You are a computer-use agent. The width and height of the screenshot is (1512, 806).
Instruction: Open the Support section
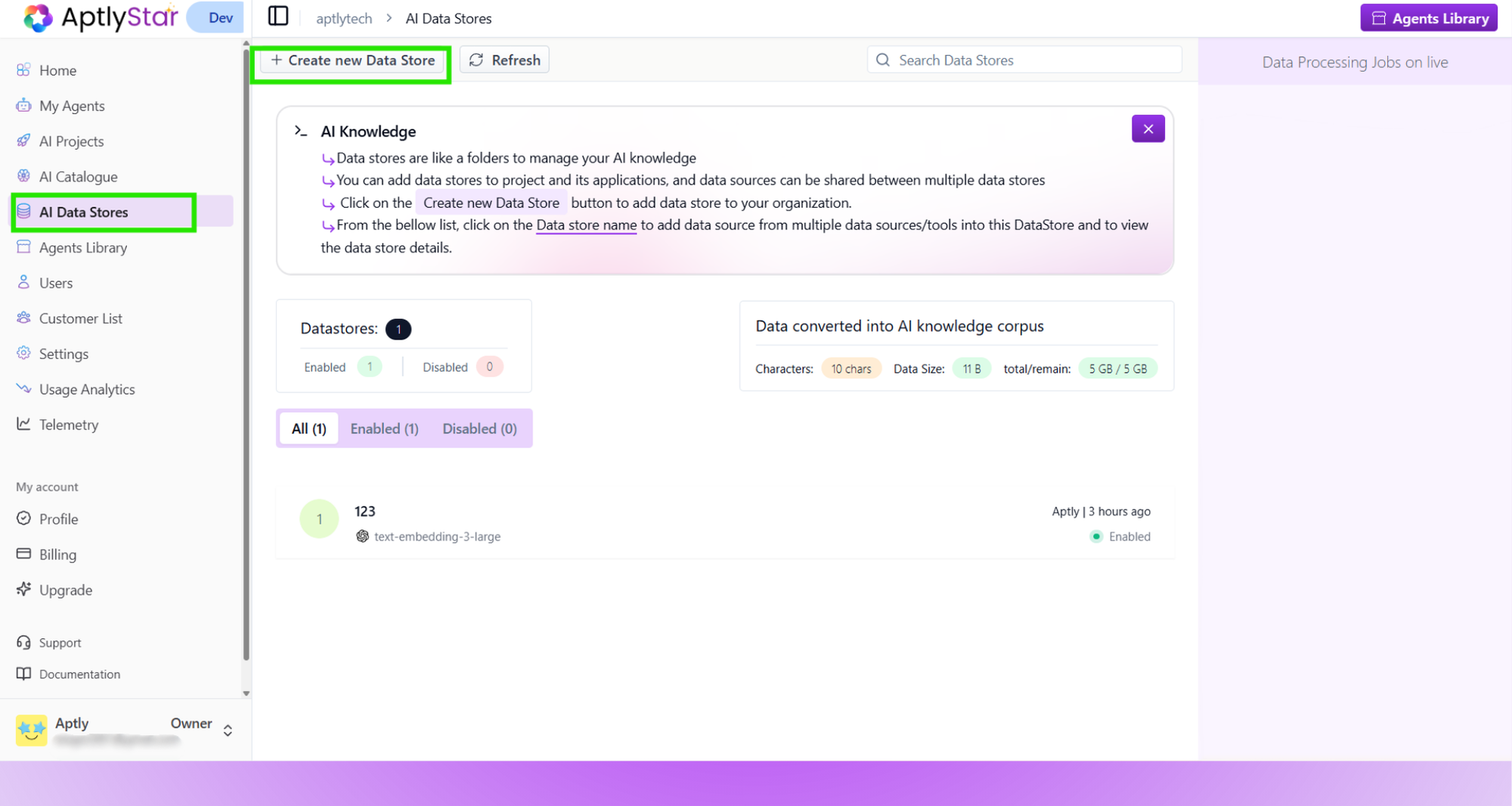pyautogui.click(x=58, y=642)
